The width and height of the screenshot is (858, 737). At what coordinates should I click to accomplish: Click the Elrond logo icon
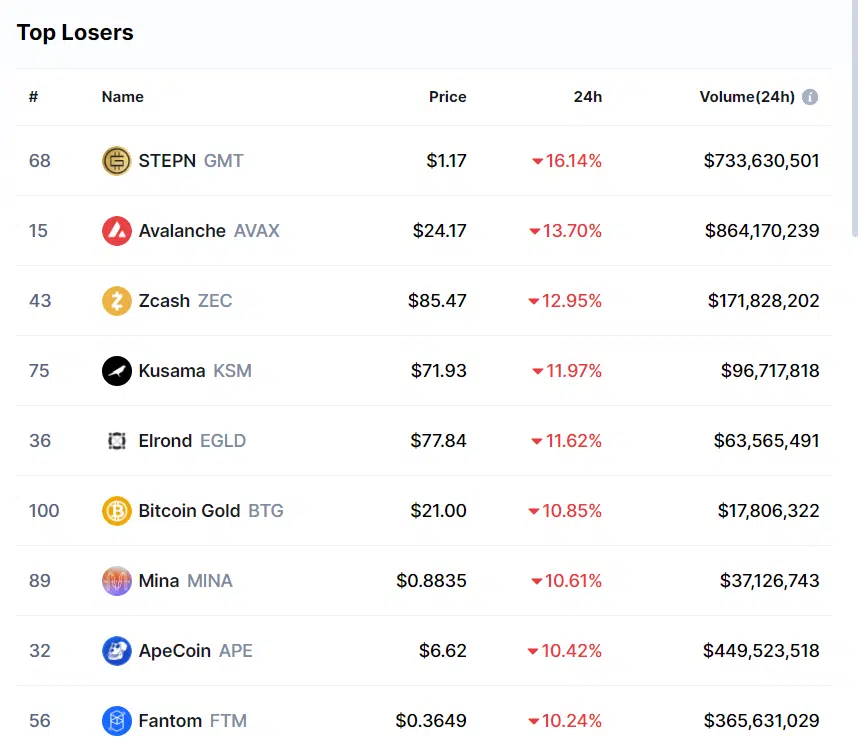[x=117, y=441]
